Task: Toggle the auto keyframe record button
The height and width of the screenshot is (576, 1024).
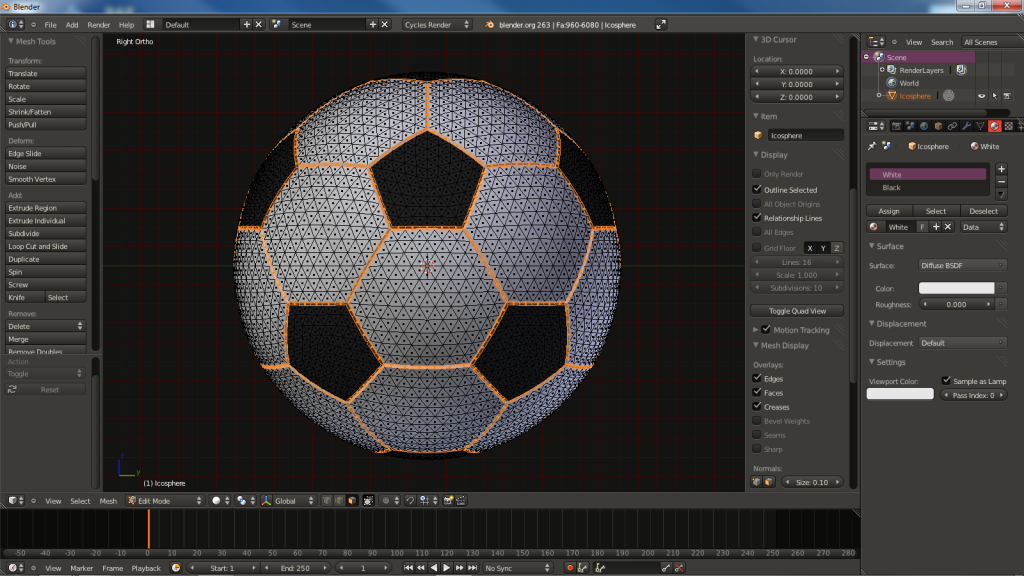Action: coord(569,568)
